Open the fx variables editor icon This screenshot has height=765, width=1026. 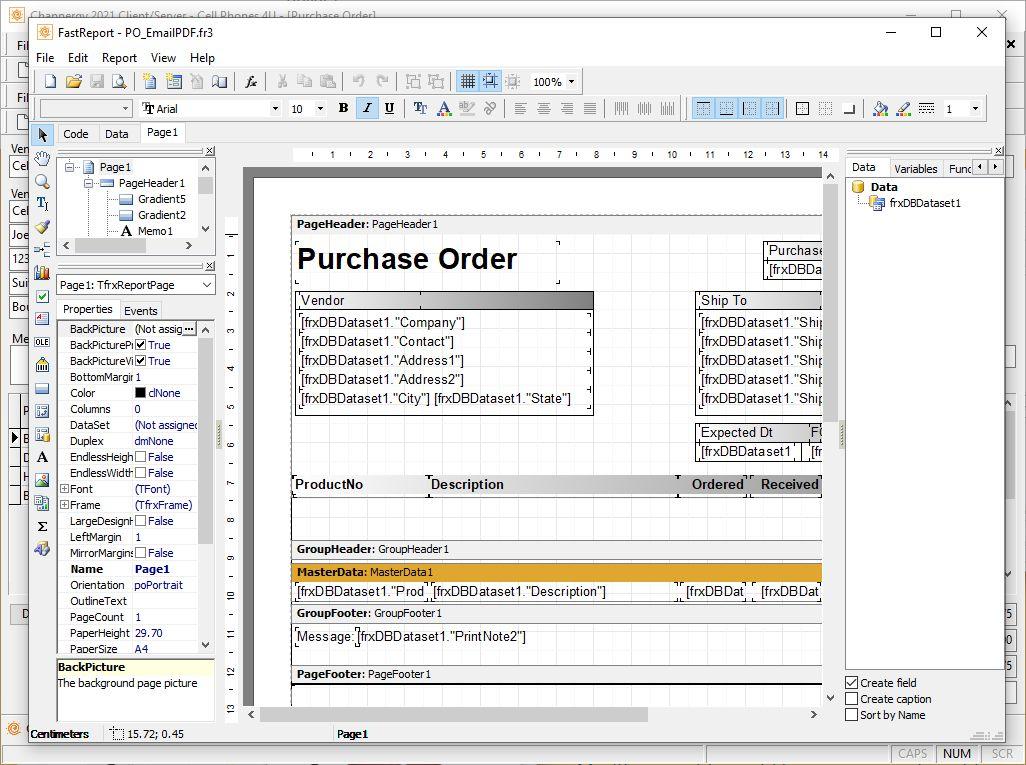(251, 81)
